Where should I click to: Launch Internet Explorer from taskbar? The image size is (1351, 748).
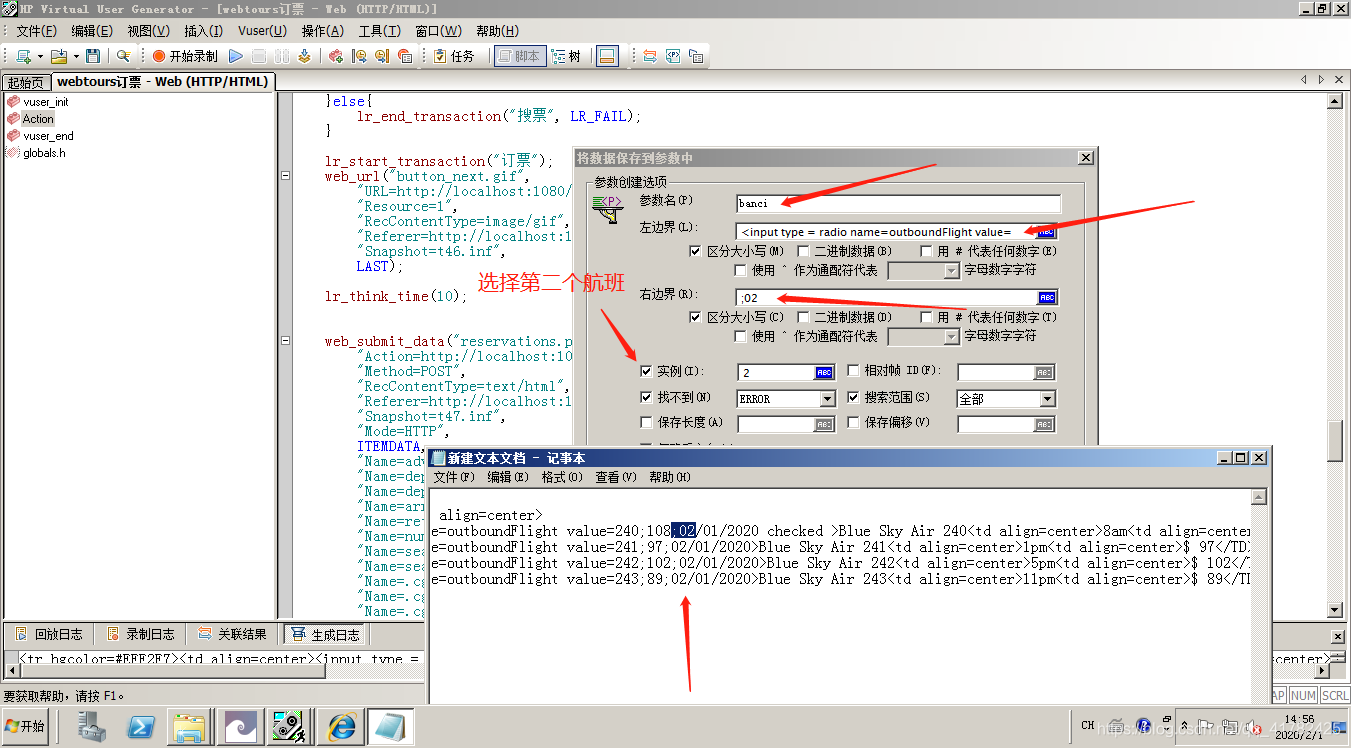[340, 726]
